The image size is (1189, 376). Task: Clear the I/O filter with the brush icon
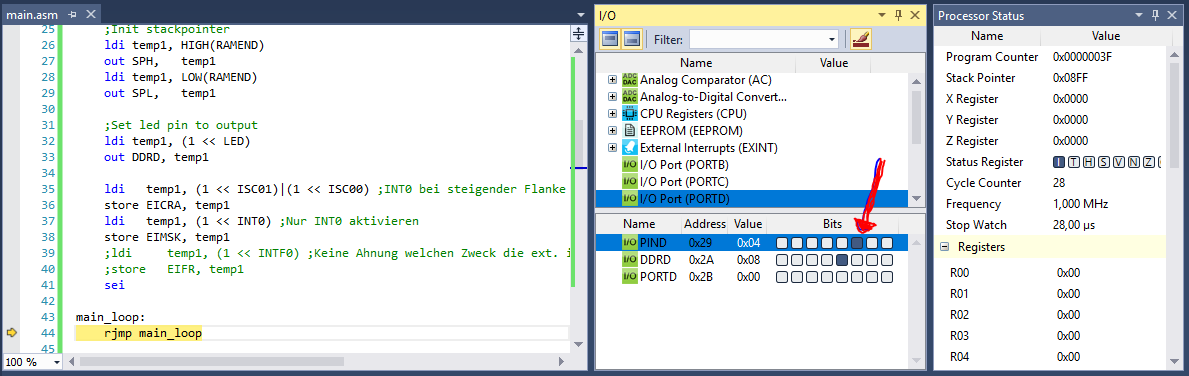[861, 39]
